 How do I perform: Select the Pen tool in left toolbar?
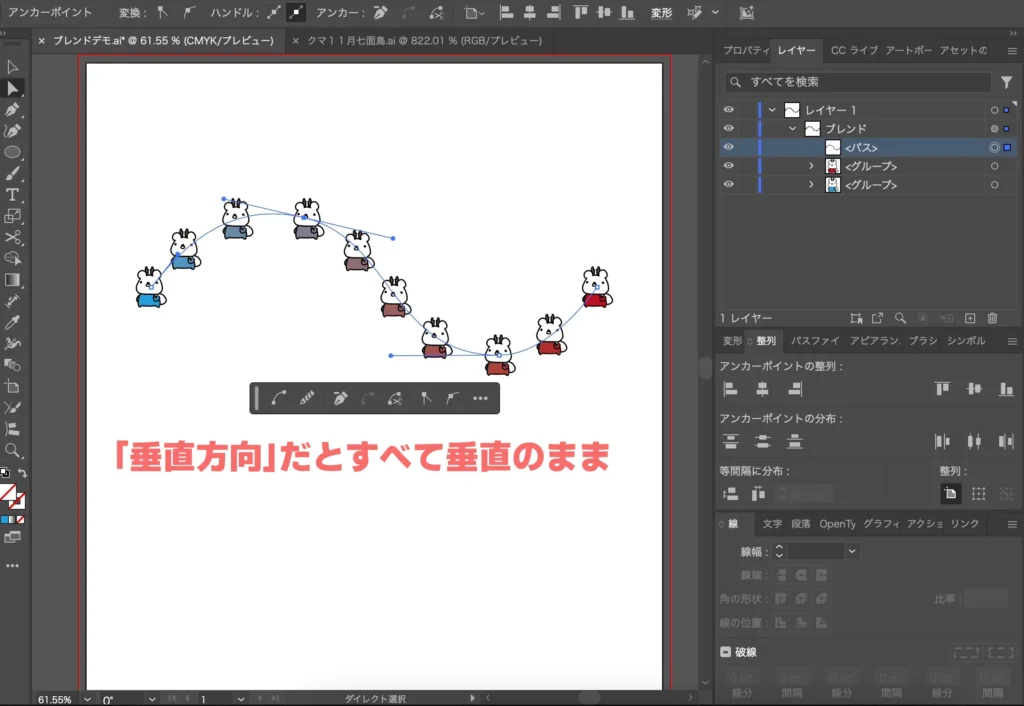[13, 109]
